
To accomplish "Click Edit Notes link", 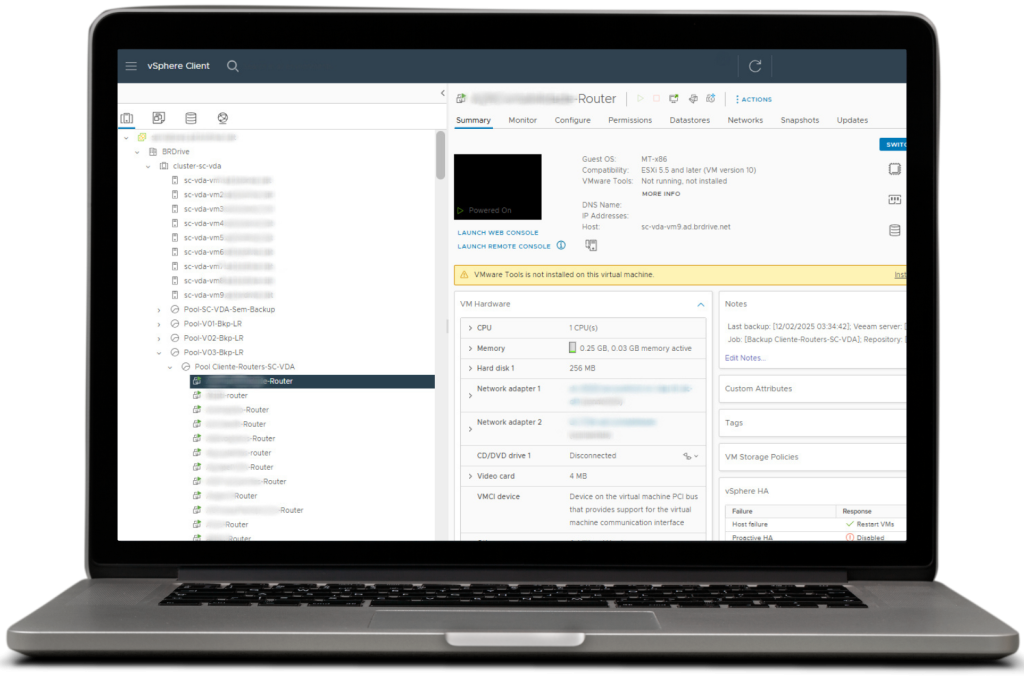I will pyautogui.click(x=744, y=358).
